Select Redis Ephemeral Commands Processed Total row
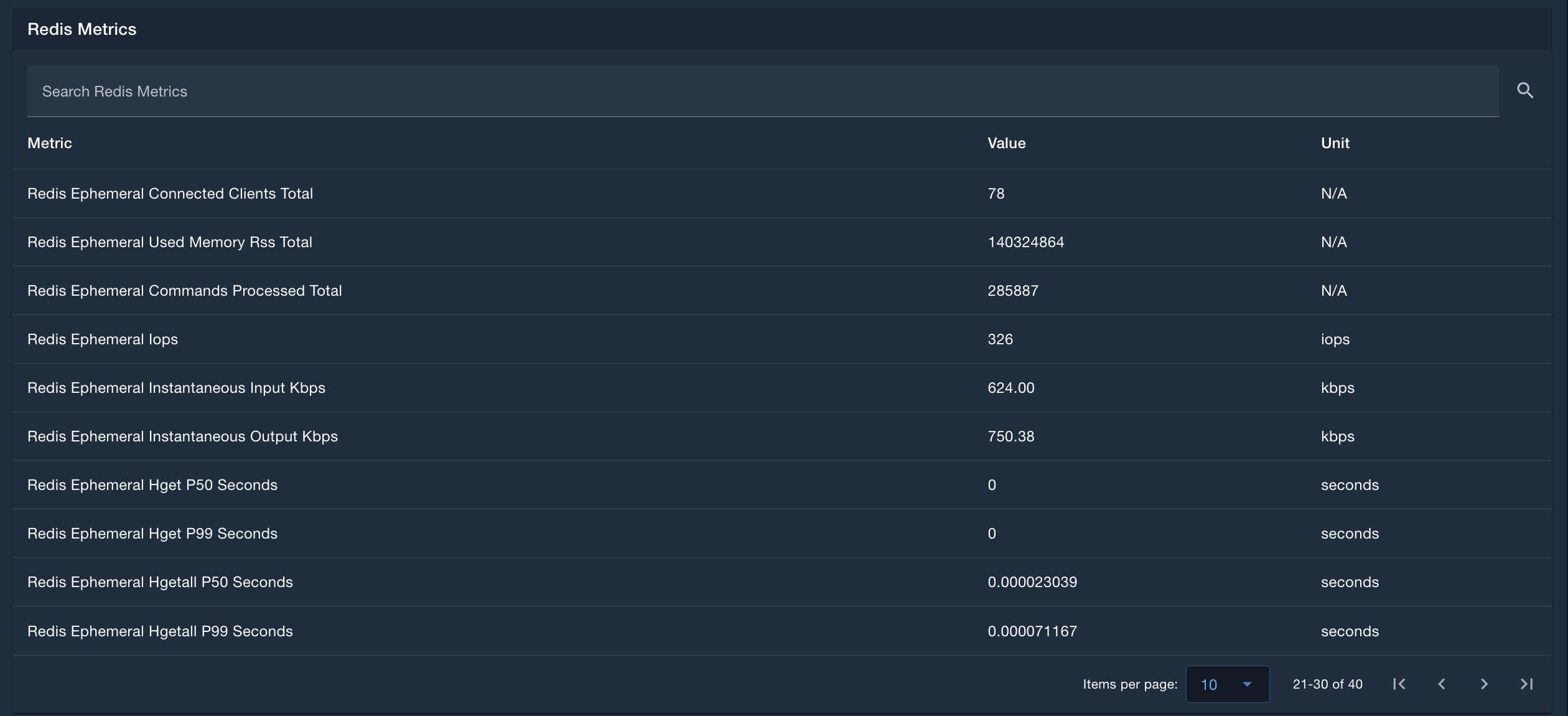 (782, 291)
